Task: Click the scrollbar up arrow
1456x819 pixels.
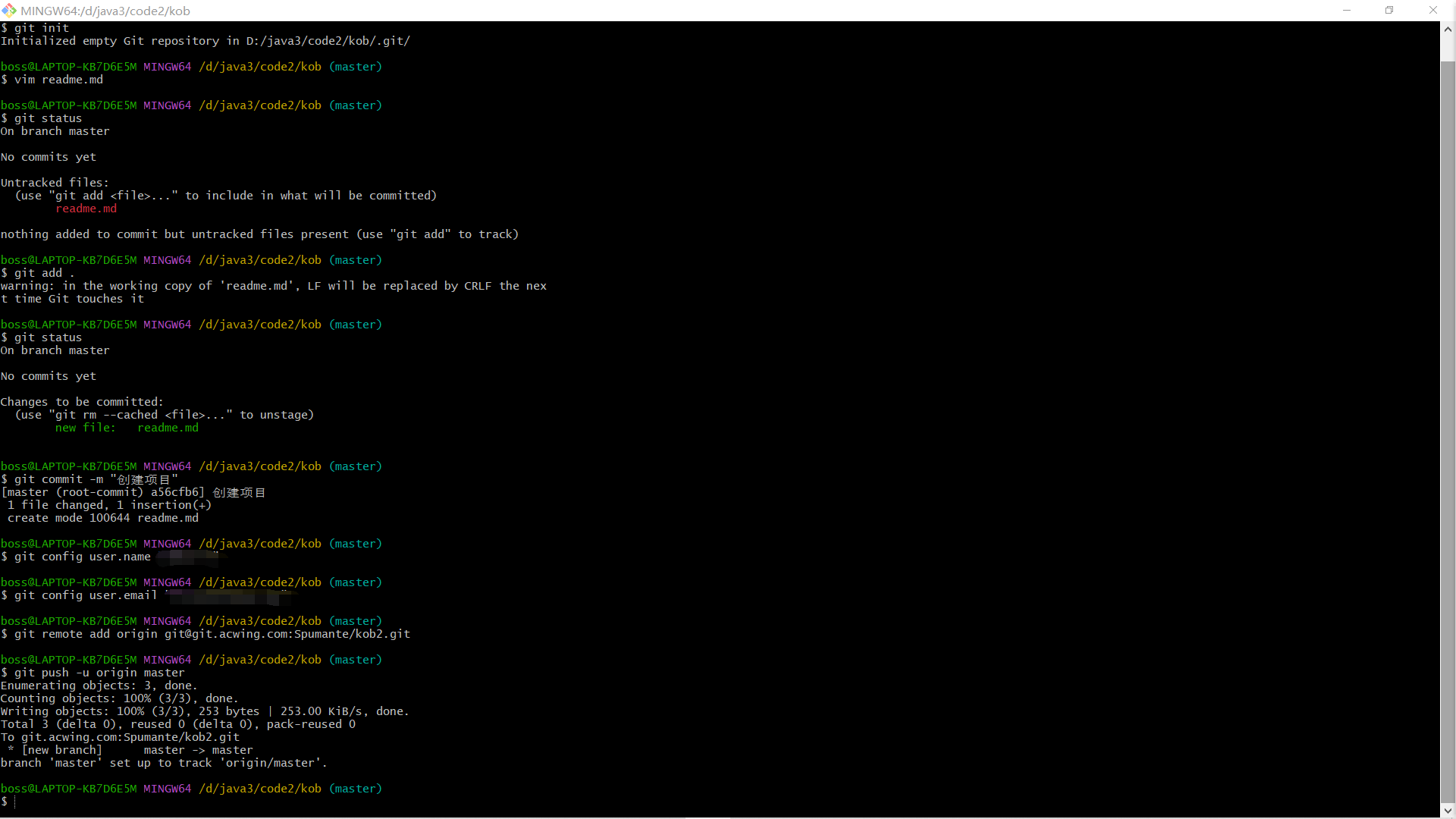Action: tap(1448, 29)
